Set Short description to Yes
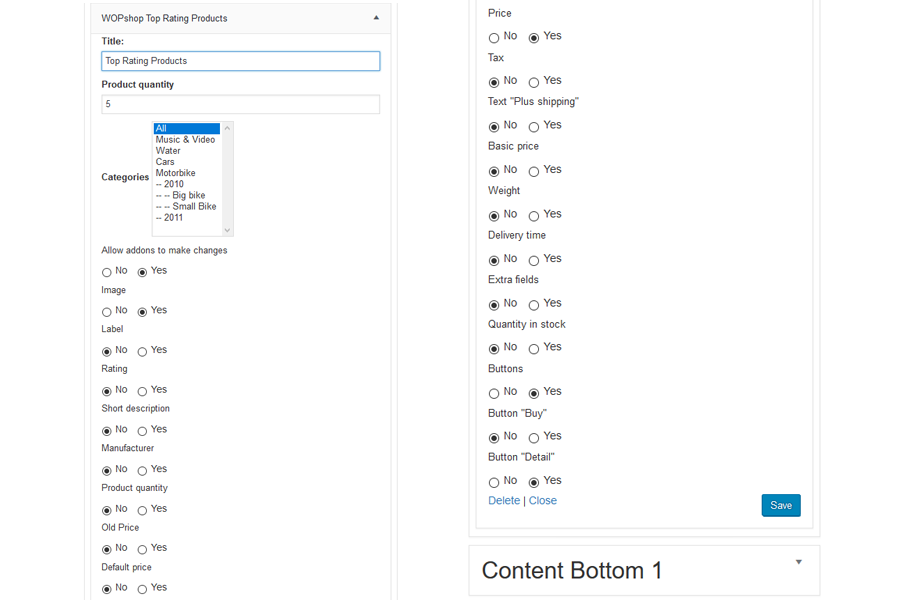 tap(142, 431)
